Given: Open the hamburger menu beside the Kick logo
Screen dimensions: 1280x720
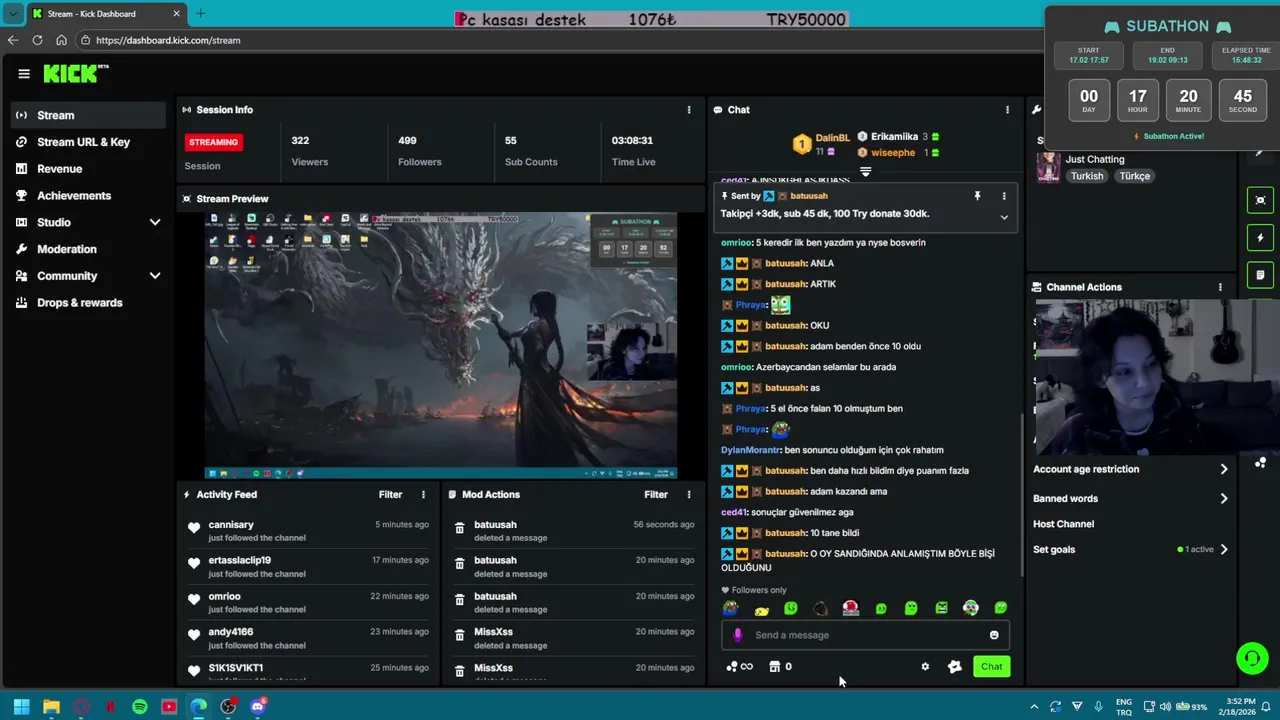Looking at the screenshot, I should click(24, 73).
